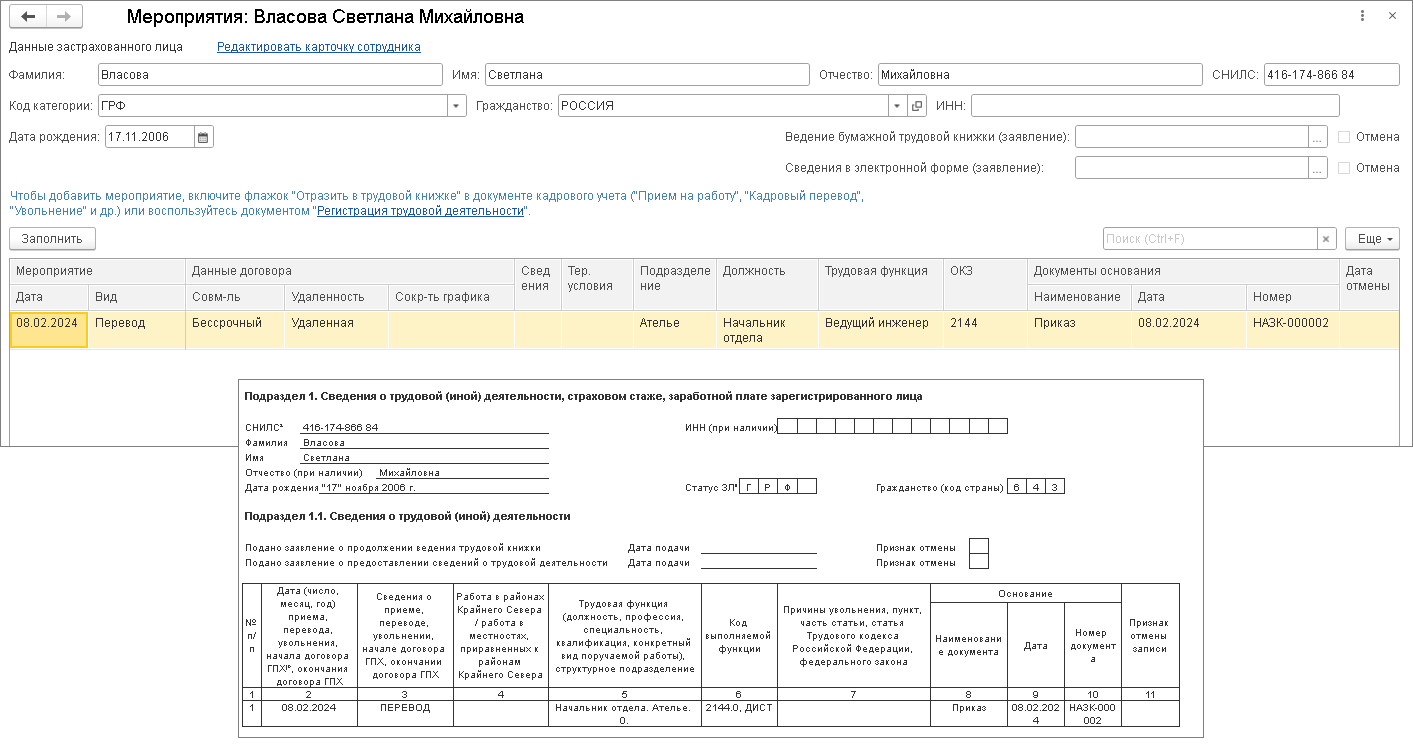Click the Трудовая функция column header
1413x744 pixels.
[881, 284]
